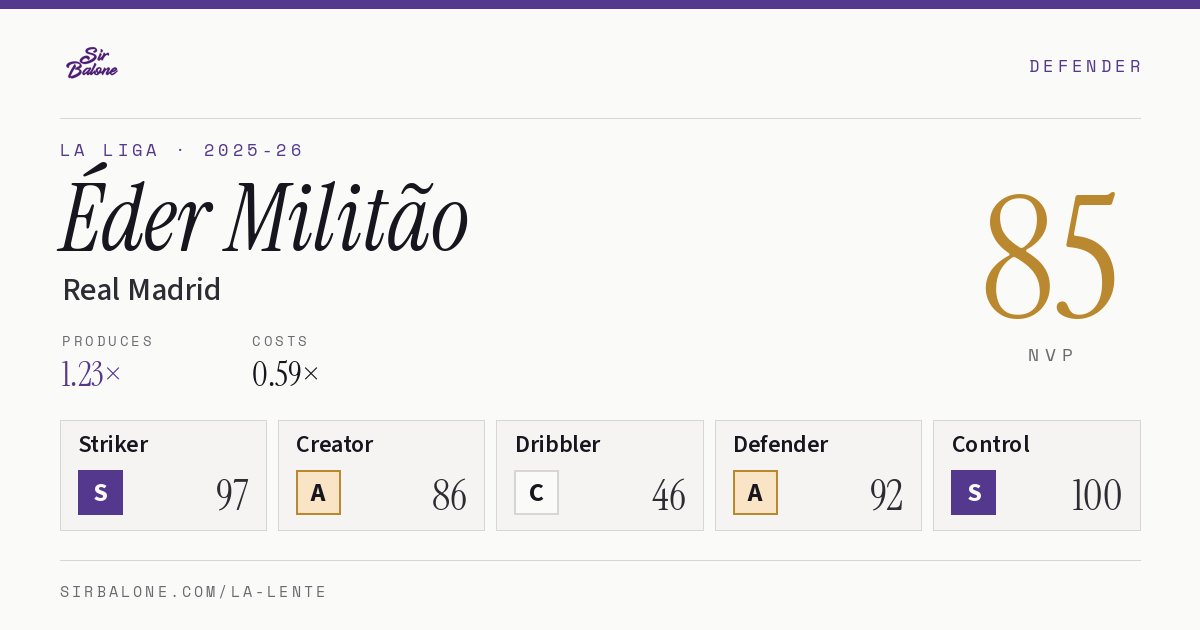
Task: Click the 85 NVP rating
Action: (1050, 255)
